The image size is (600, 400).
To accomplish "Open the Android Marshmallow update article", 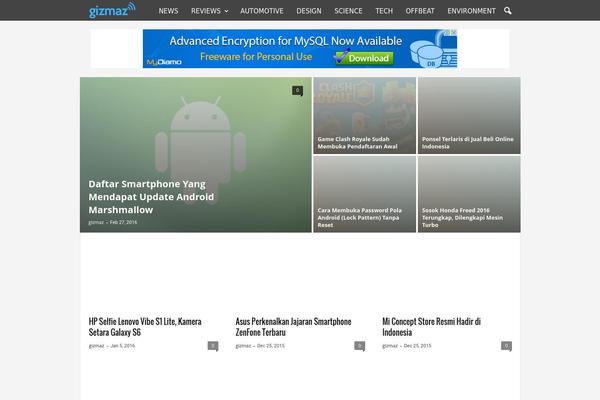I will [x=151, y=197].
